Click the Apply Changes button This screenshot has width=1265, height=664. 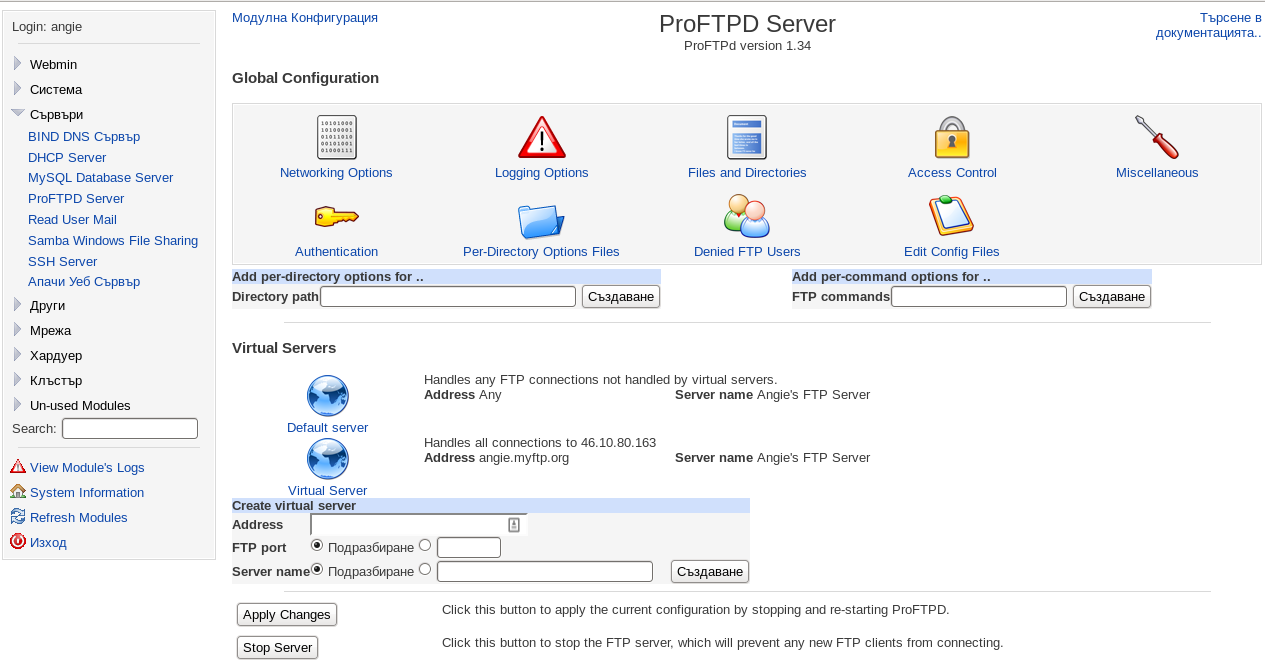pyautogui.click(x=287, y=614)
